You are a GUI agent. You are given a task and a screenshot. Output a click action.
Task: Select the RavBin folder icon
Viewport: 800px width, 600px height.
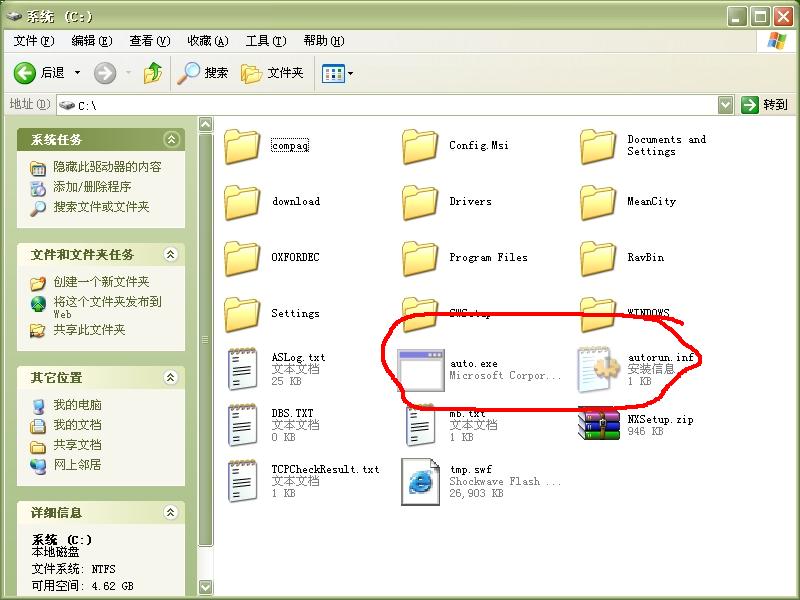pos(597,259)
